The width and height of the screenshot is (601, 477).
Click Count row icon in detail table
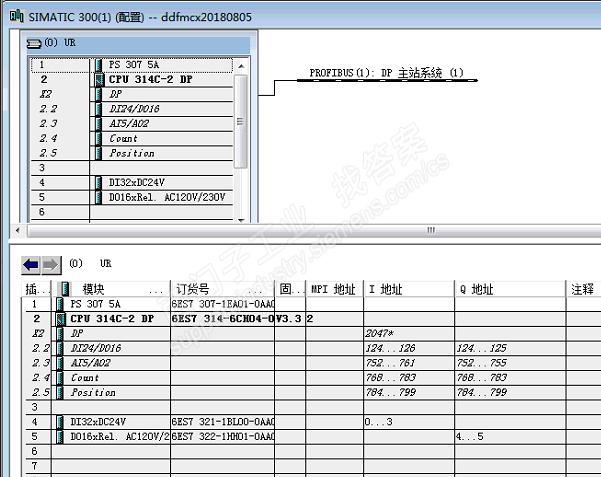[60, 378]
